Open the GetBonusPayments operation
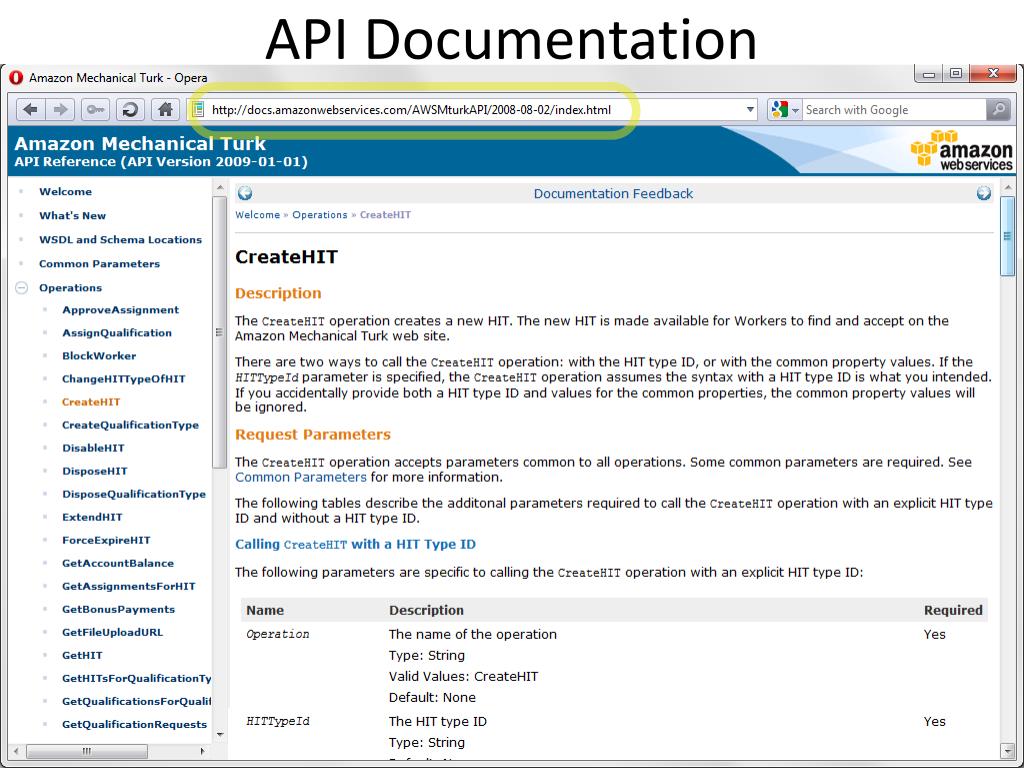 [x=118, y=609]
